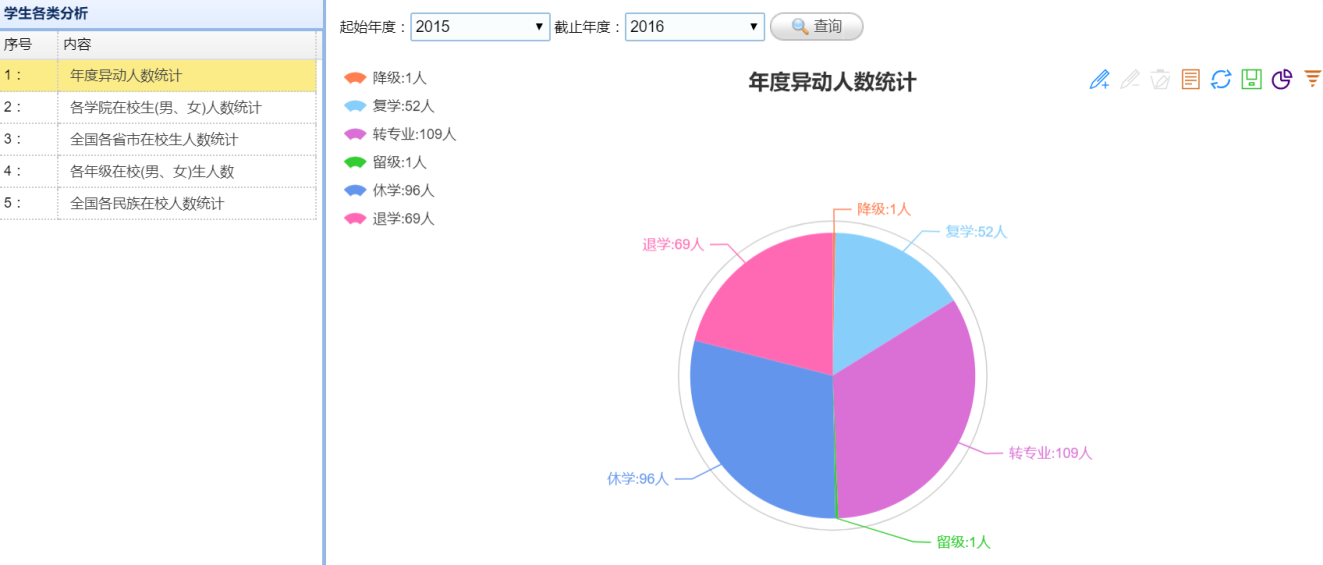This screenshot has width=1323, height=565.
Task: Toggle the 留级:1人 legend entry
Action: pos(385,162)
